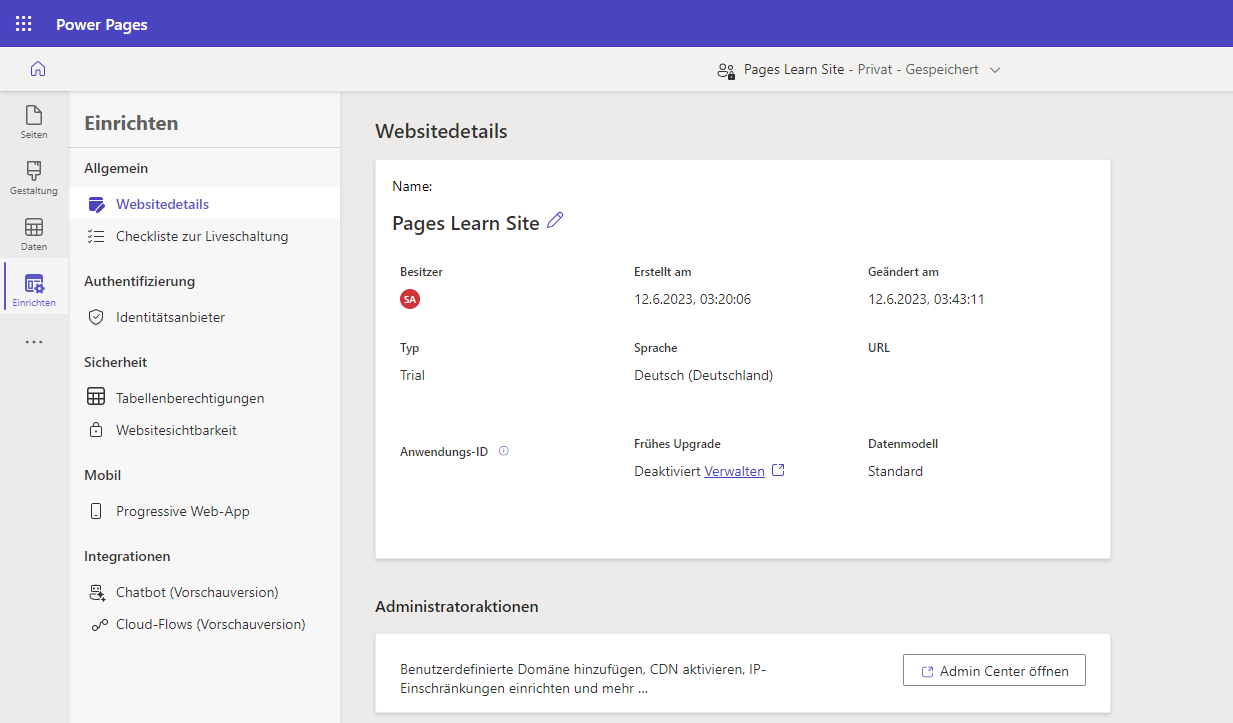
Task: Click the Administratoraktionen heading
Action: click(457, 607)
